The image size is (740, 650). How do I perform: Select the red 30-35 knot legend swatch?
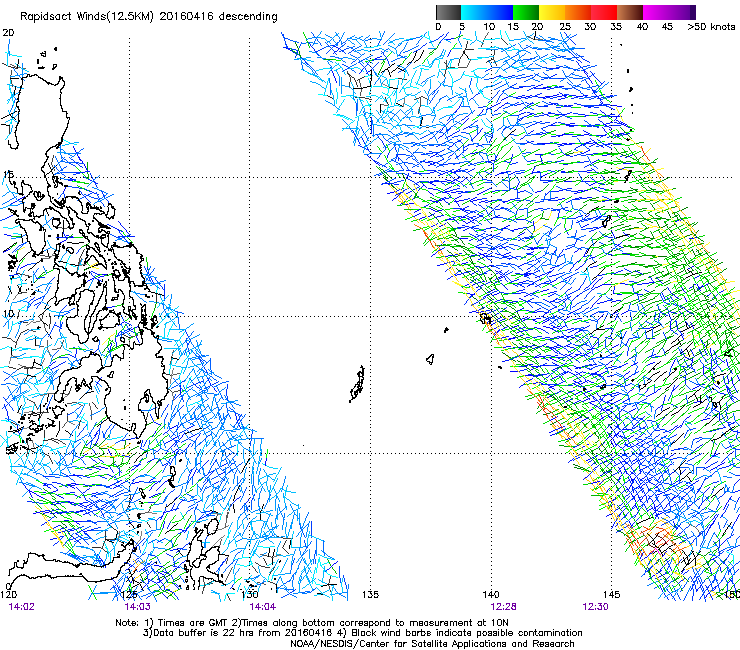click(x=604, y=12)
